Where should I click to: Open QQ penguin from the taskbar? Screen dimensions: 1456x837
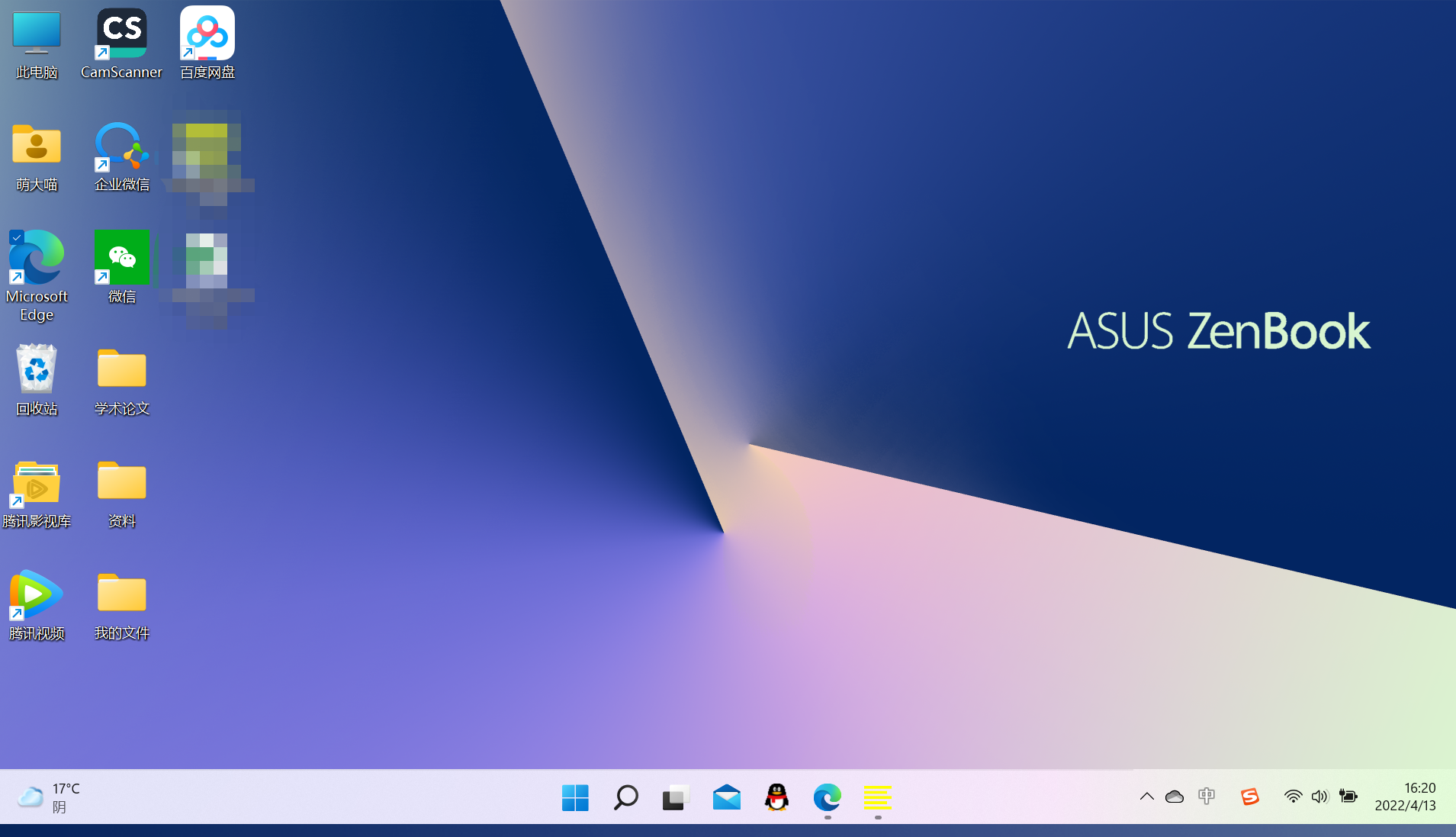coord(776,797)
